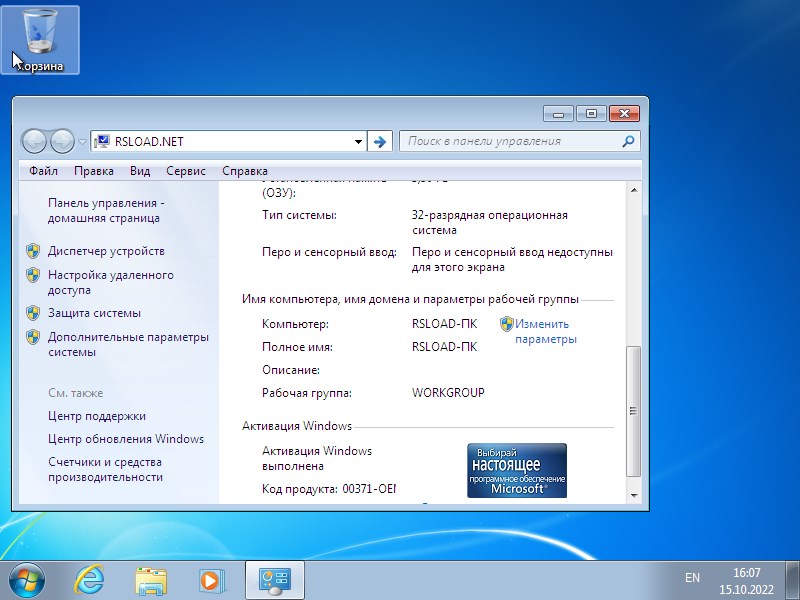Open the Вид menu

click(140, 171)
